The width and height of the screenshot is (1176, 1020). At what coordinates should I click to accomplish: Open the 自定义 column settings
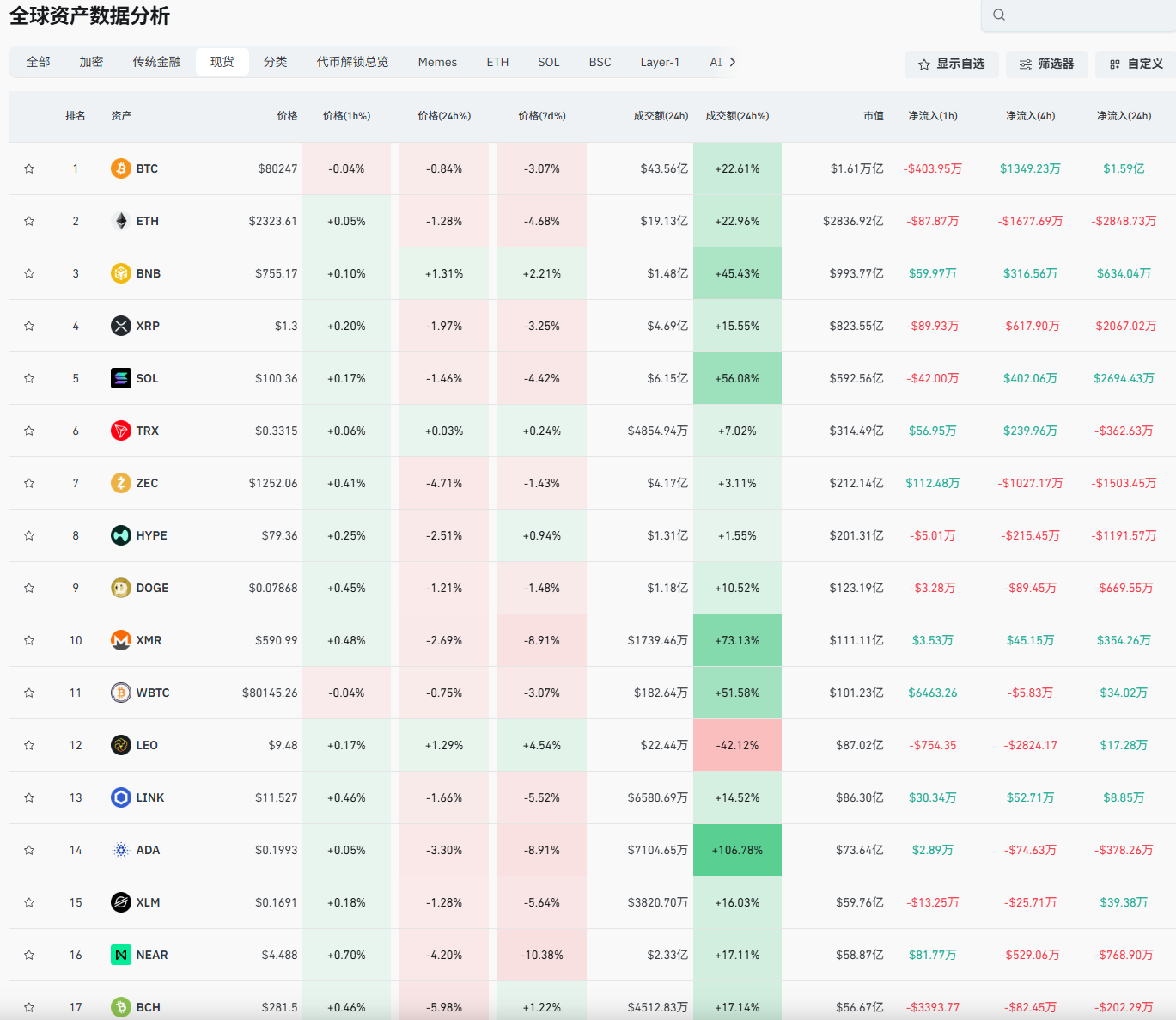click(1136, 64)
